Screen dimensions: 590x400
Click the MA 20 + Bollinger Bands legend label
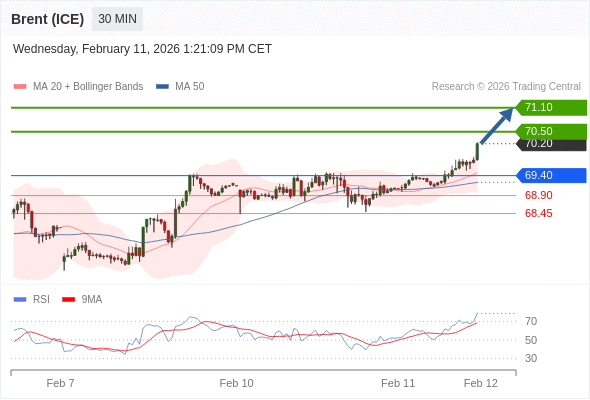point(88,87)
